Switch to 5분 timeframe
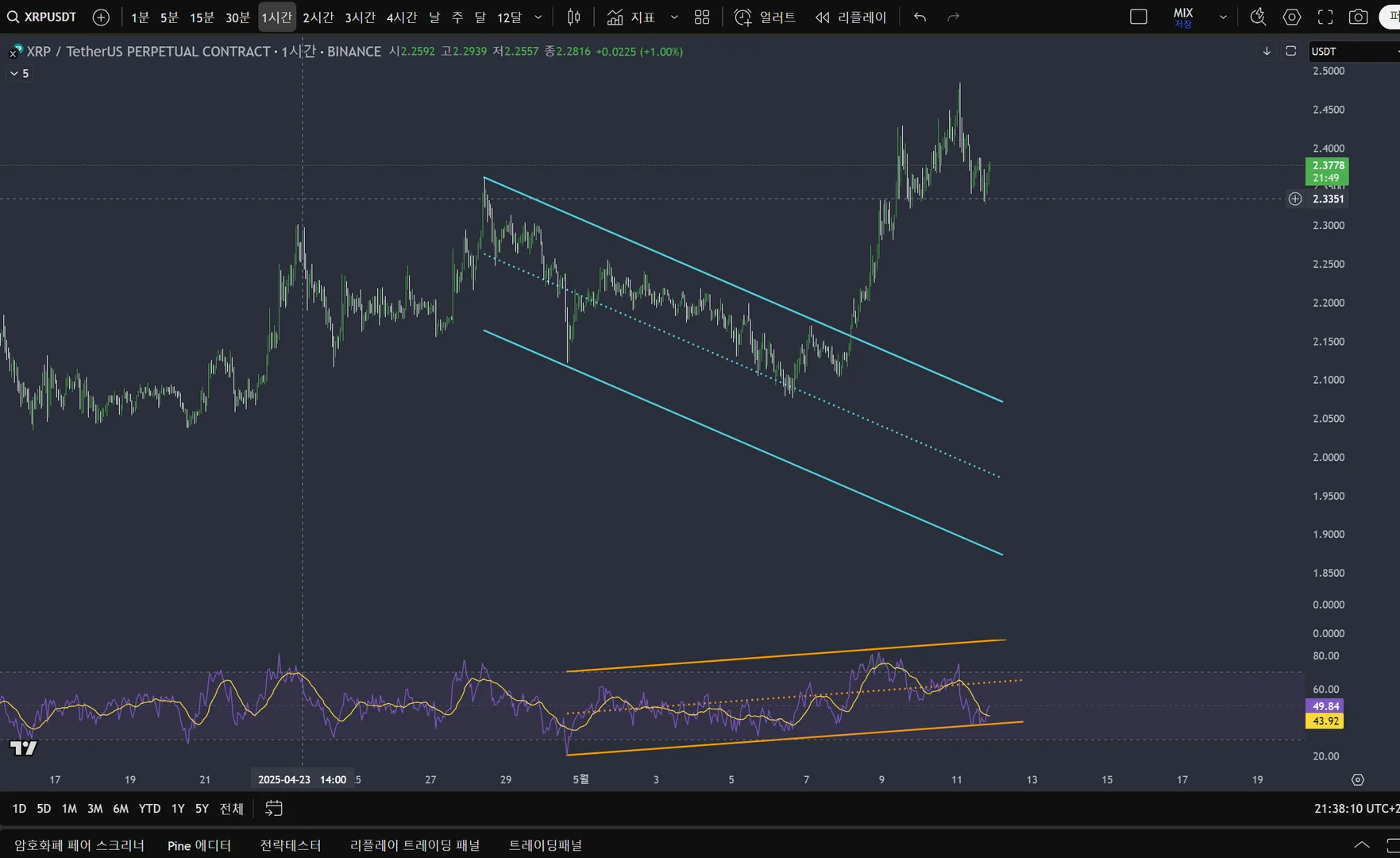Screen dimensions: 1400x858 [x=169, y=17]
